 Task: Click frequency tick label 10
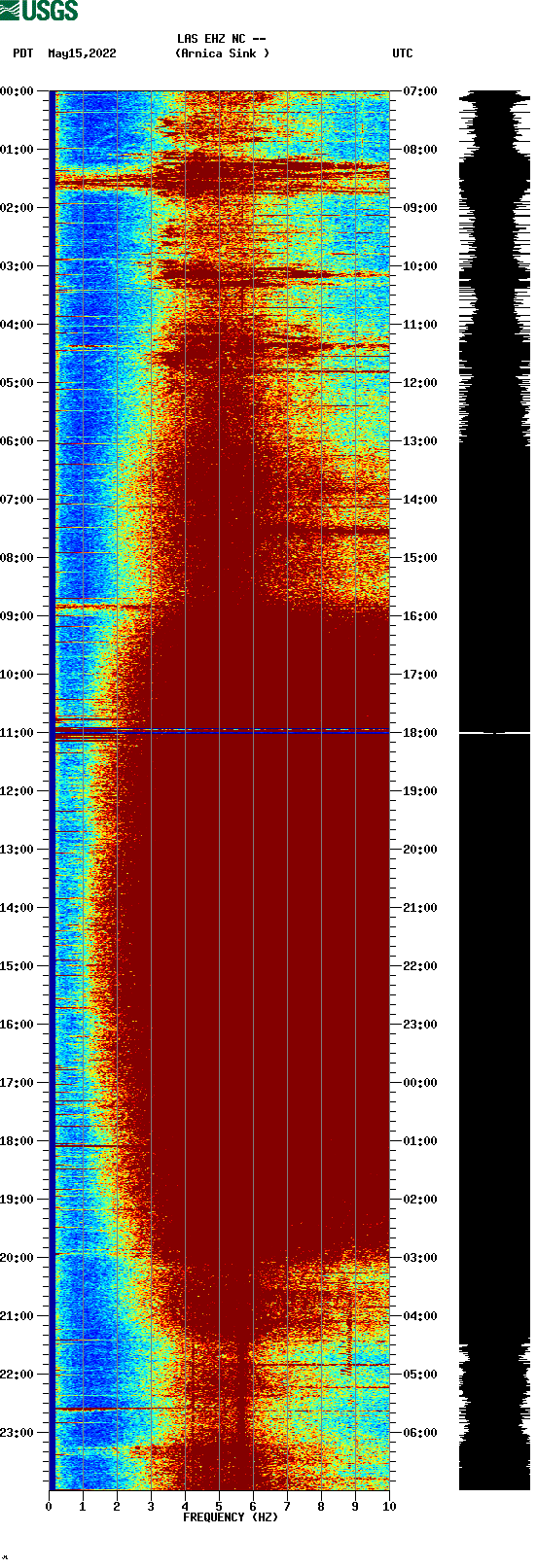(389, 1507)
